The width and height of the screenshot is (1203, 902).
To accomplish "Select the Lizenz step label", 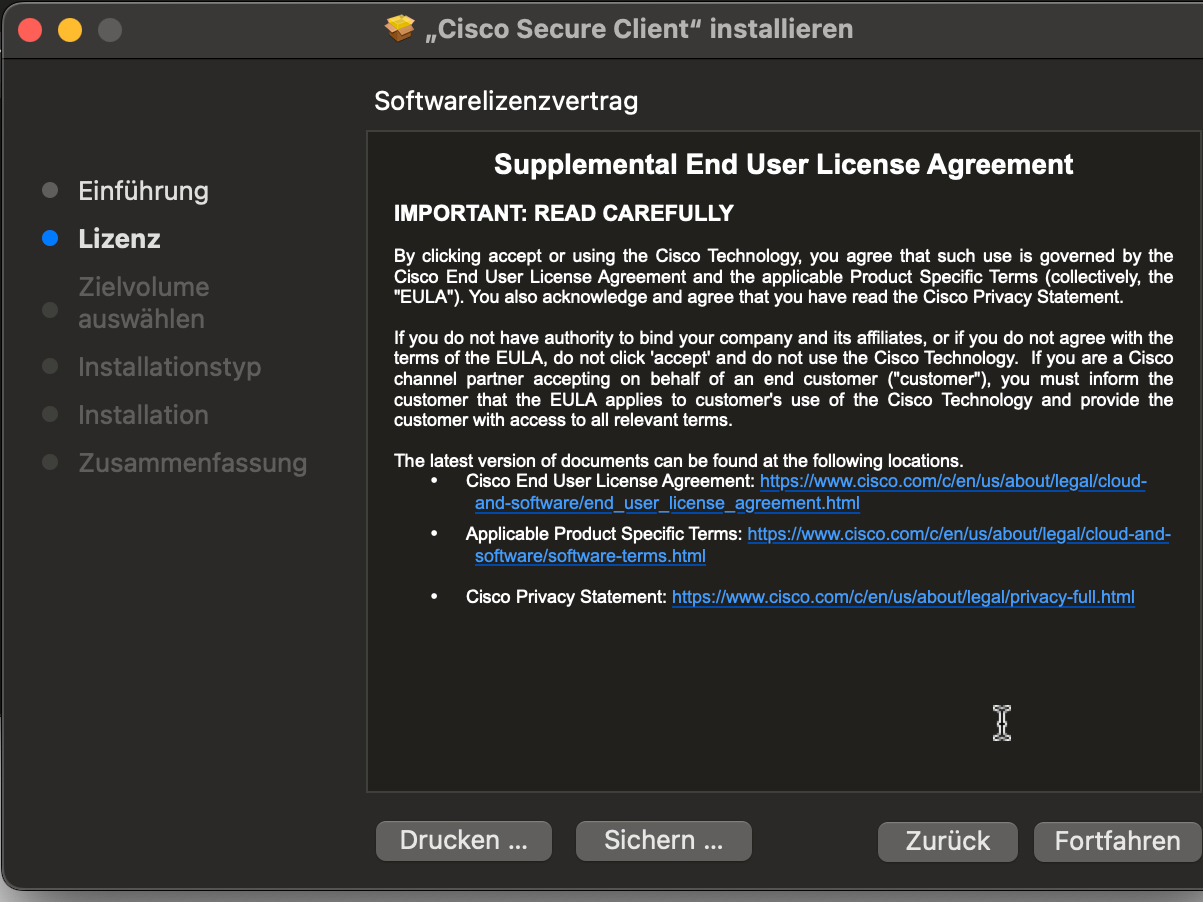I will pyautogui.click(x=119, y=239).
